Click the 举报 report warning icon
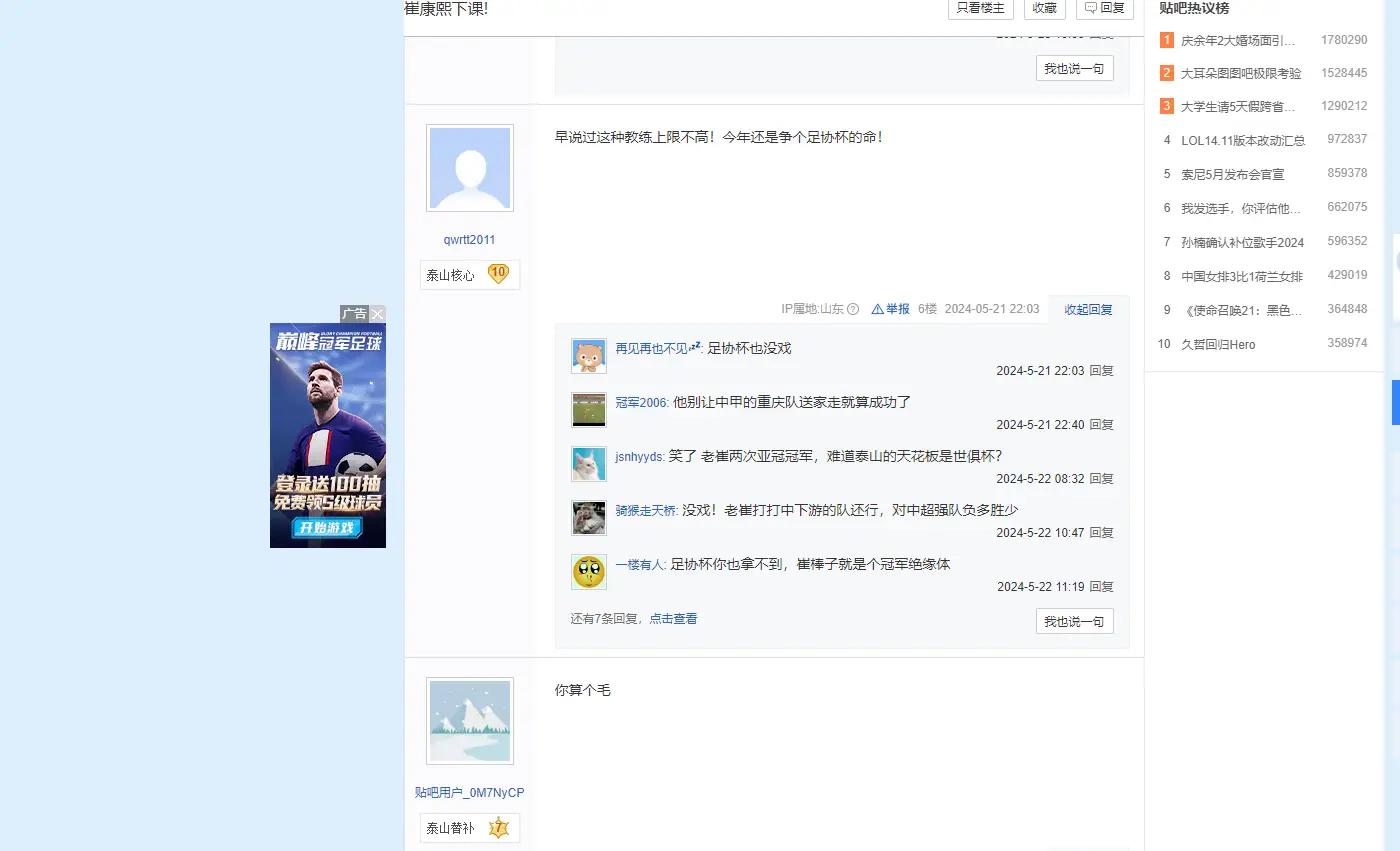The image size is (1400, 851). [x=877, y=310]
